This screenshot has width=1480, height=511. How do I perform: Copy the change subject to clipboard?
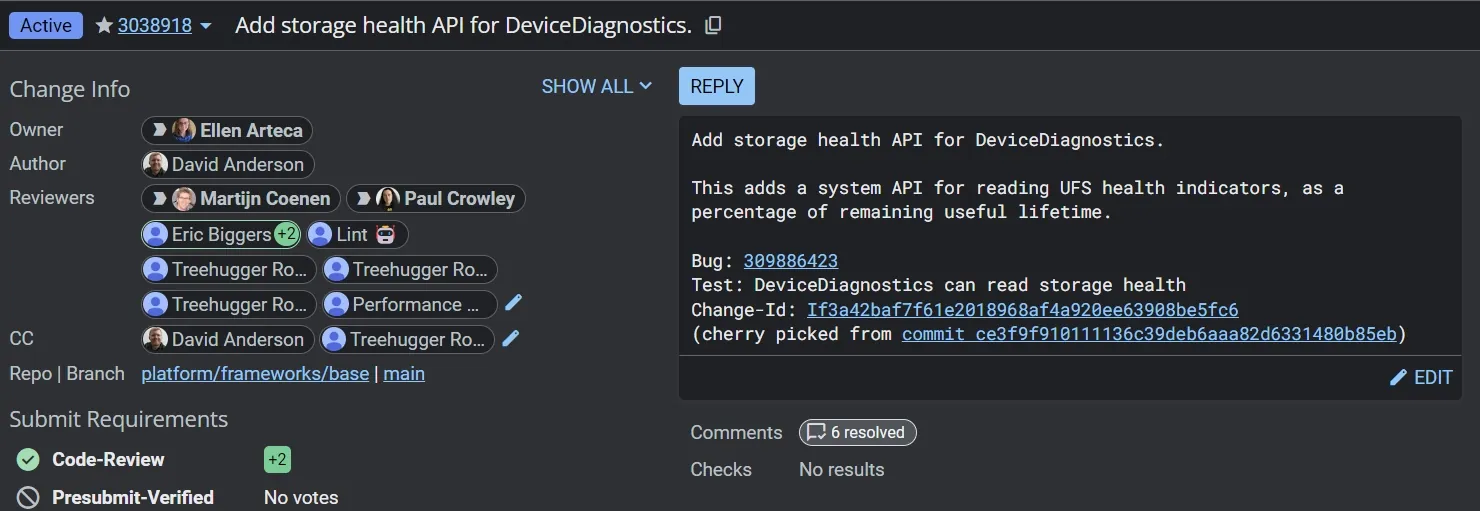713,26
